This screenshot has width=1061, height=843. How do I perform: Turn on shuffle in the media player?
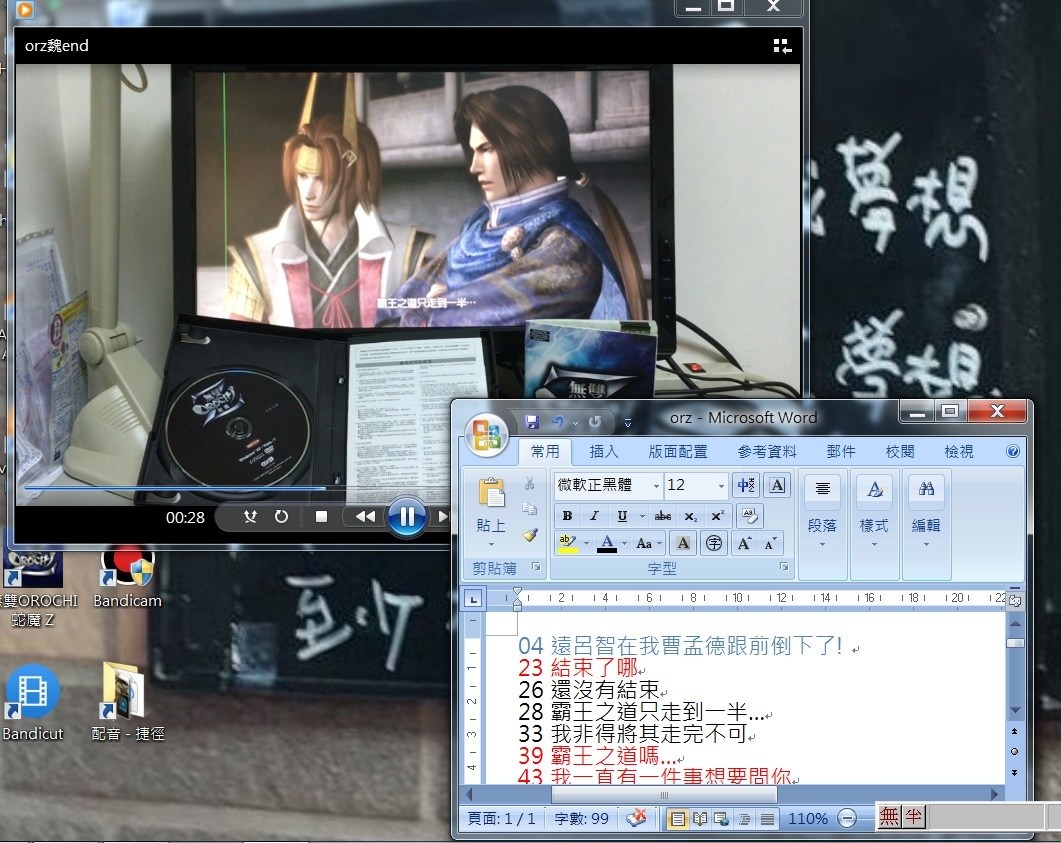click(251, 517)
